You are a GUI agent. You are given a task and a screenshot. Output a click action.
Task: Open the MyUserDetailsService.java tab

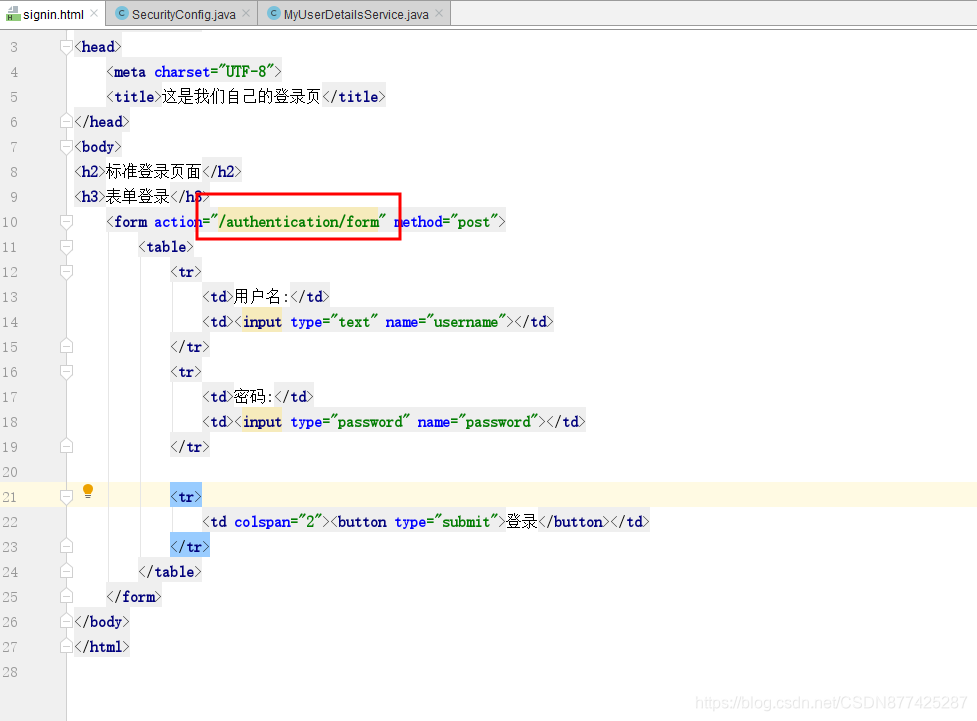(356, 14)
